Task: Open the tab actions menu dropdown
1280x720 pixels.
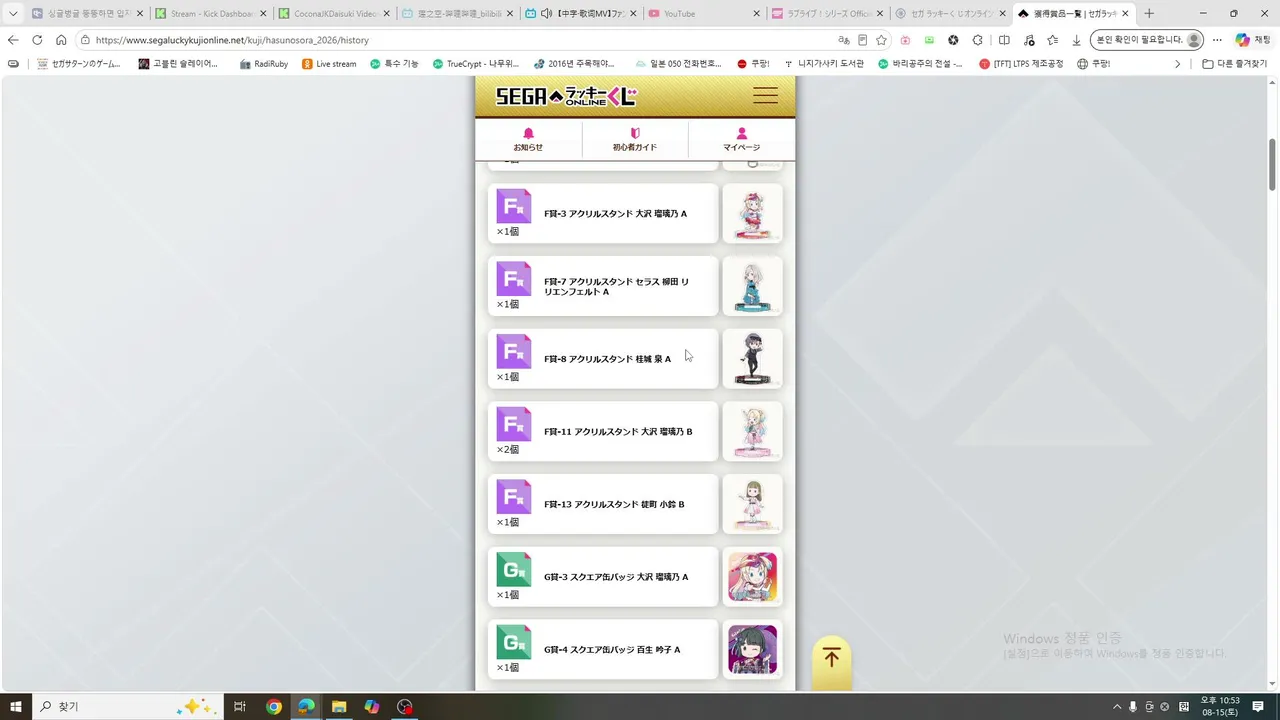Action: pyautogui.click(x=13, y=14)
